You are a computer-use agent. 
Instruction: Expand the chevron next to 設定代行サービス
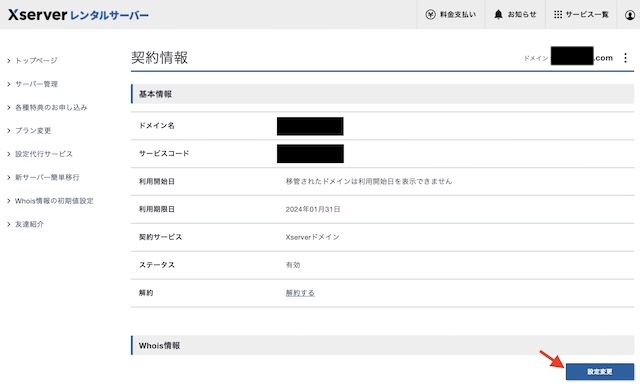9,154
